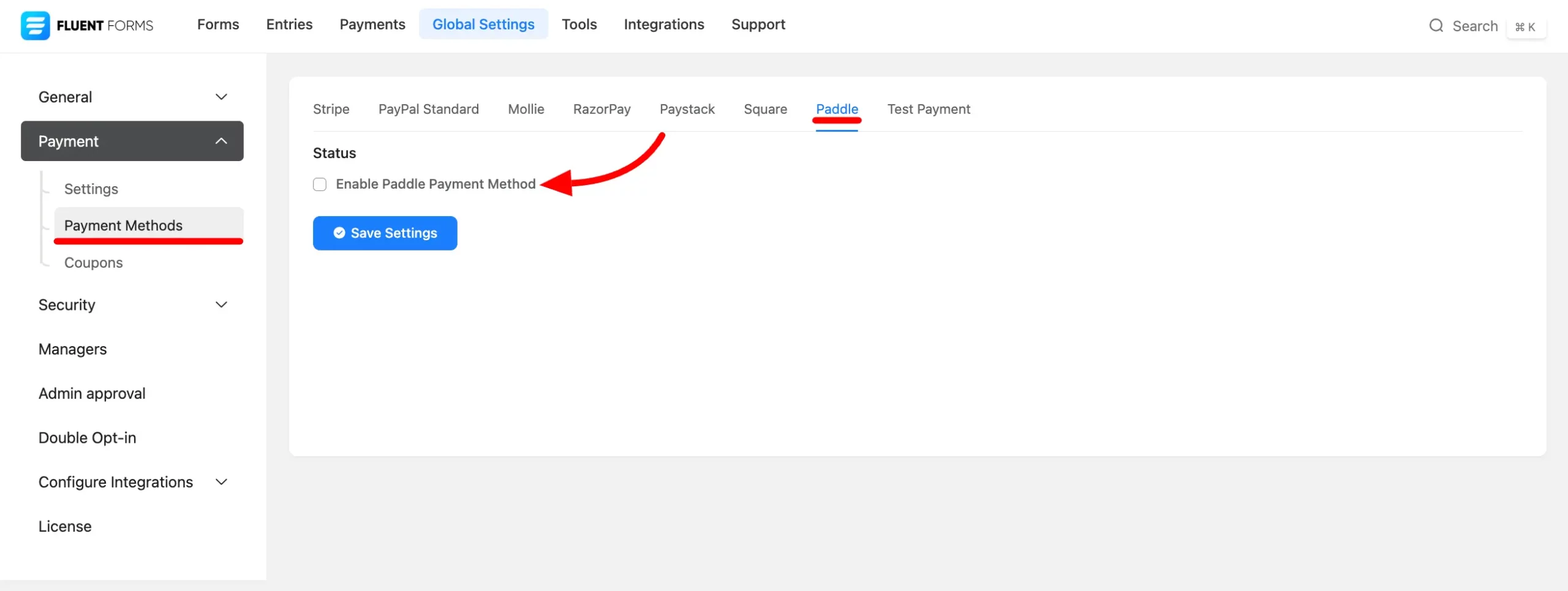Open the Forms menu item

[x=218, y=24]
